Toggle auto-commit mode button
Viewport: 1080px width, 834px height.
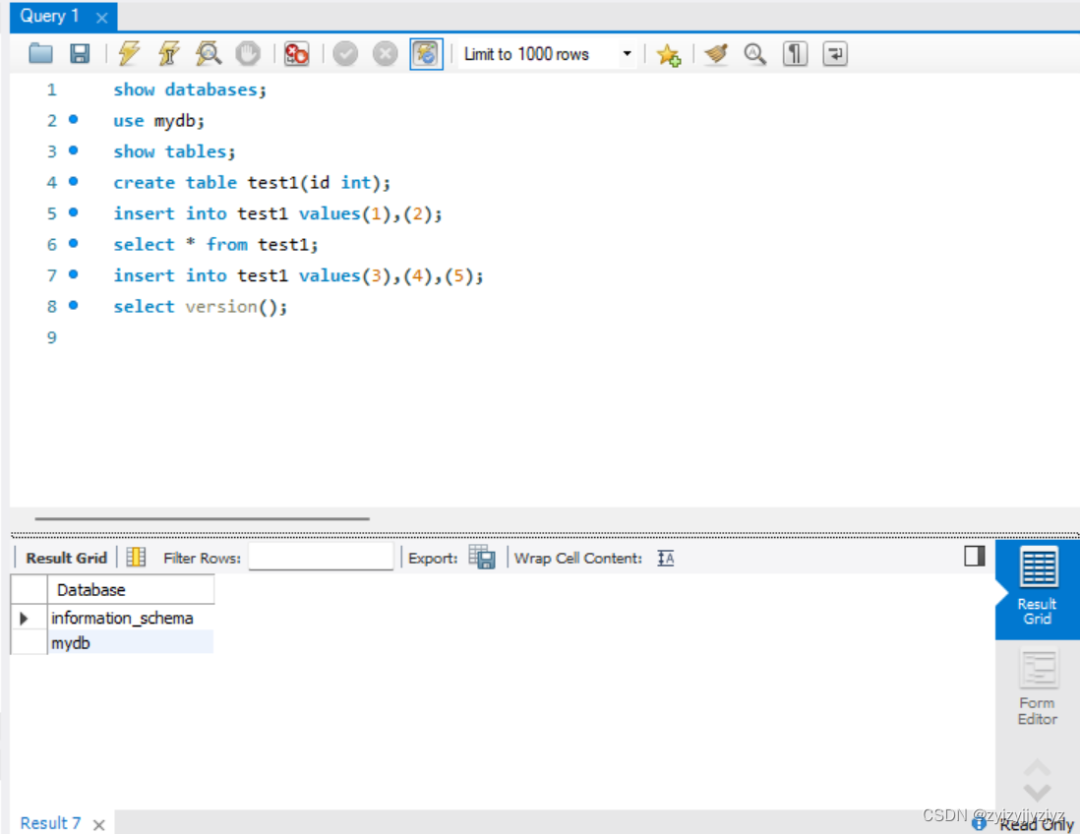point(426,54)
